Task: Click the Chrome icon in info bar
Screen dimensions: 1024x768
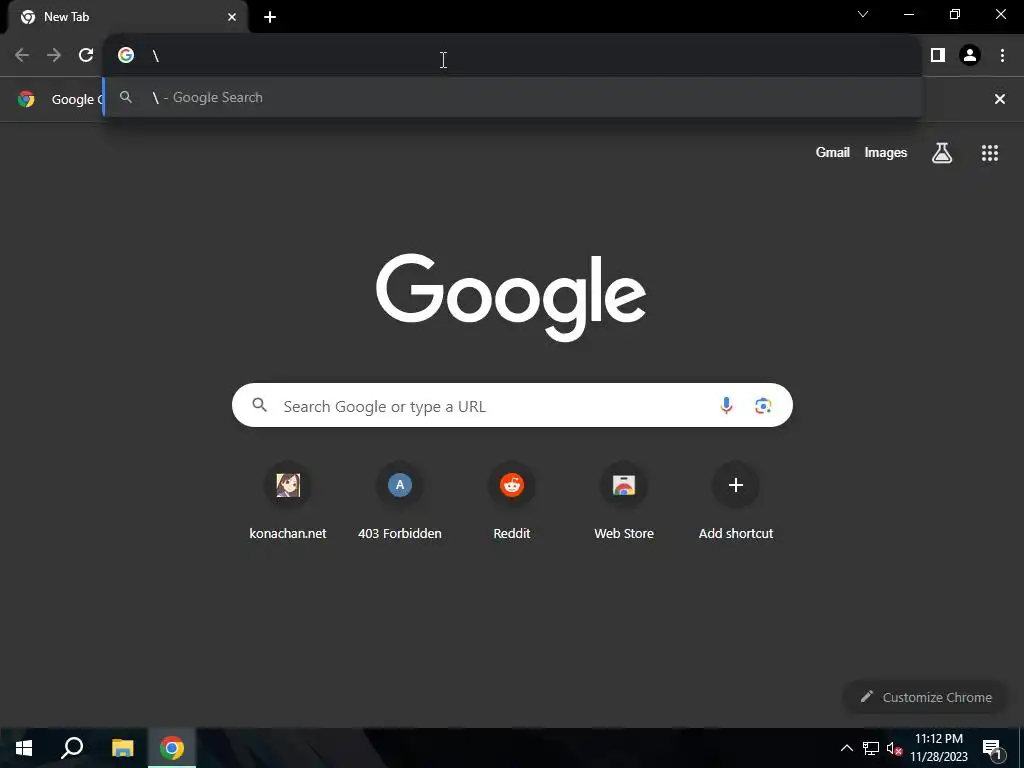Action: (26, 99)
